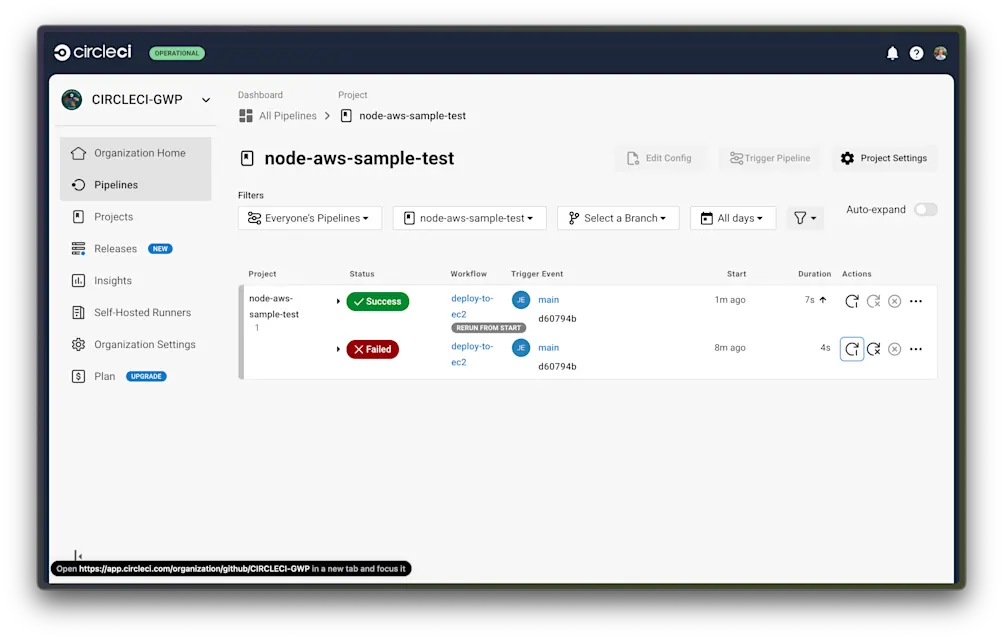Click node-aws-sample-test breadcrumb
Screen dimensions: 1003x639
pyautogui.click(x=413, y=116)
